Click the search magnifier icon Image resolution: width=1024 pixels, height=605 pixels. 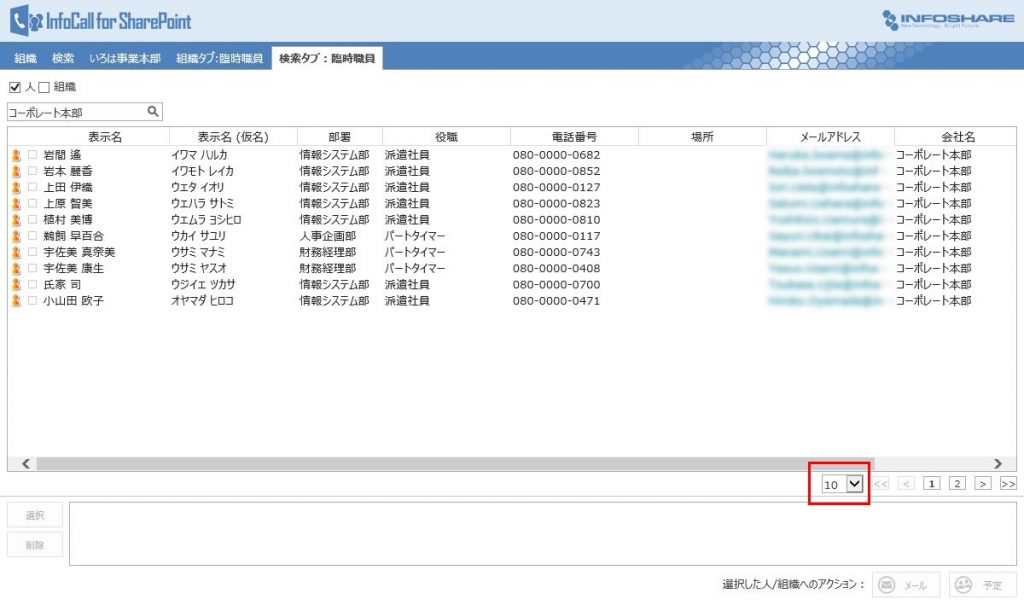point(153,113)
